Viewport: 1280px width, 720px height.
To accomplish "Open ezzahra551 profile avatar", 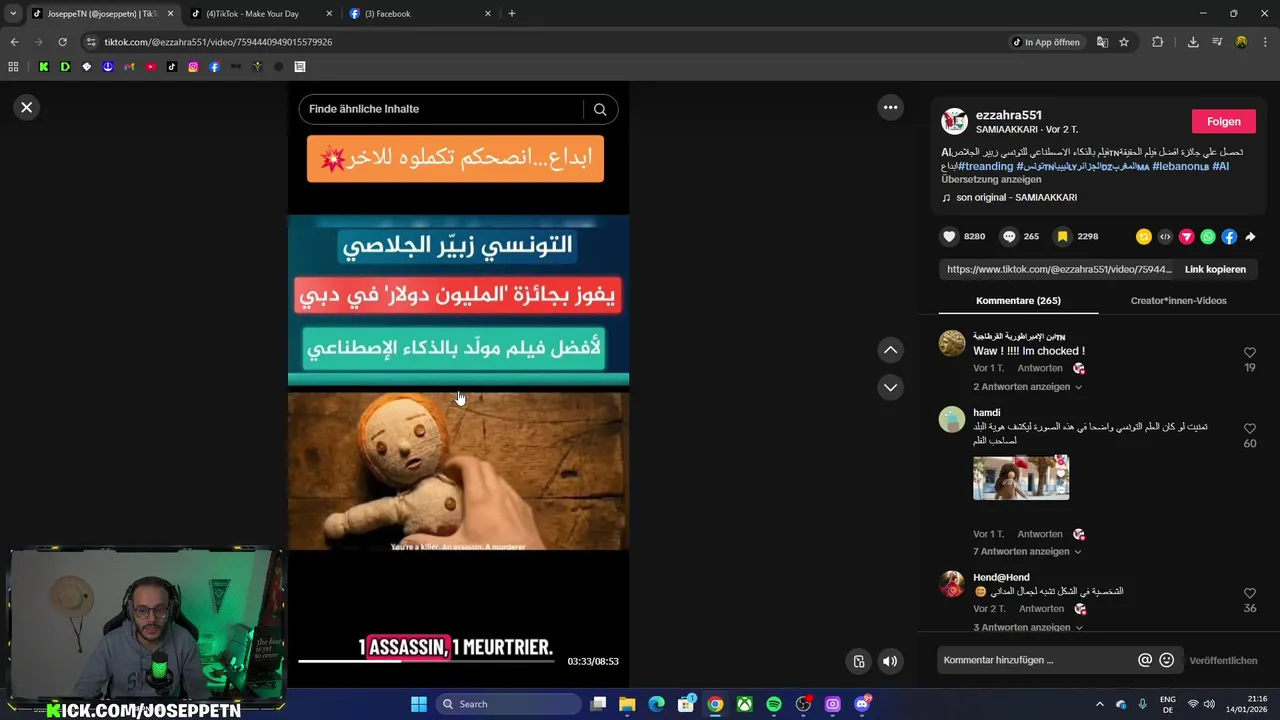I will click(955, 121).
